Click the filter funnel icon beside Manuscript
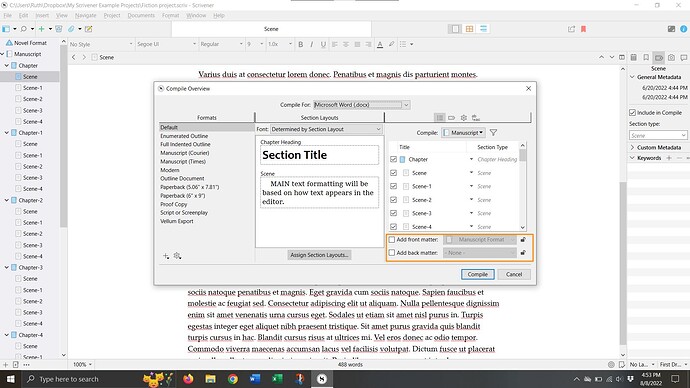This screenshot has width=690, height=388. [493, 132]
